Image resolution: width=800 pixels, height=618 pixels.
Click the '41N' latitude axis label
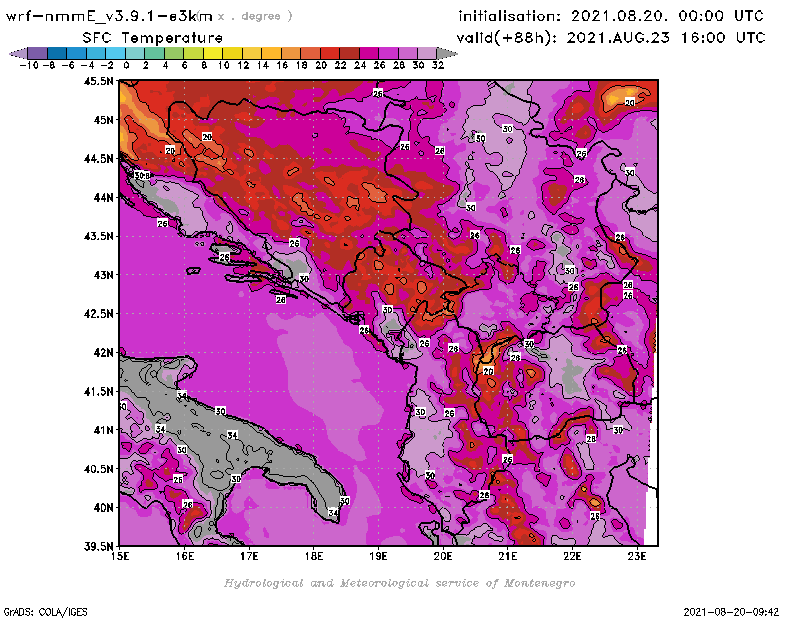pyautogui.click(x=104, y=430)
